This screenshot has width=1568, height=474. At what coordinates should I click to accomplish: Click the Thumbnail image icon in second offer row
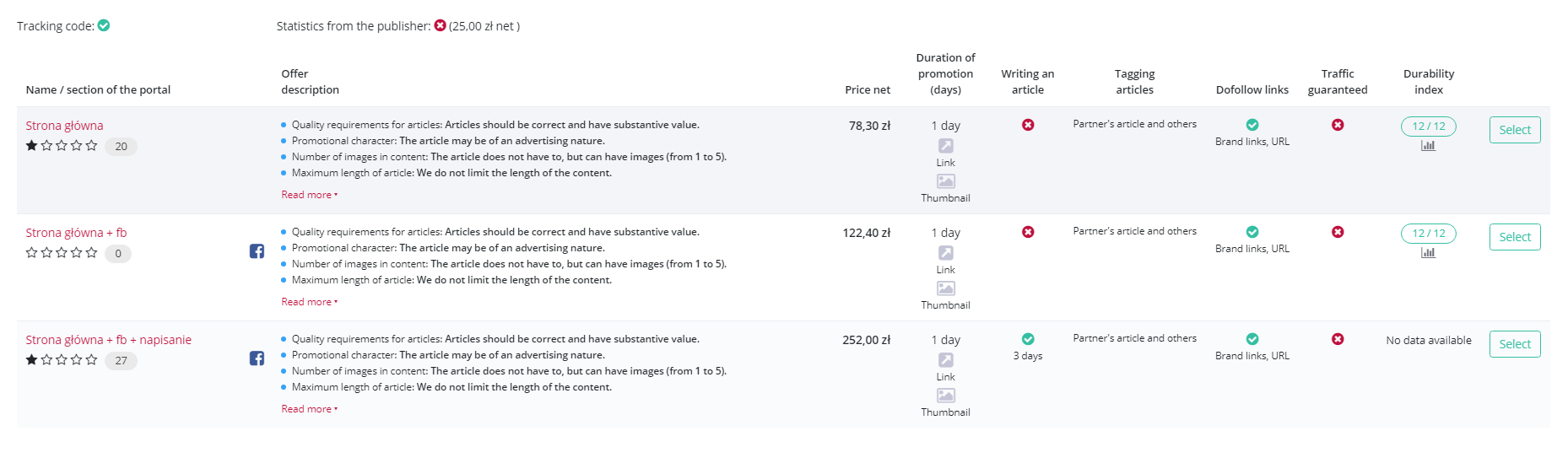click(946, 288)
